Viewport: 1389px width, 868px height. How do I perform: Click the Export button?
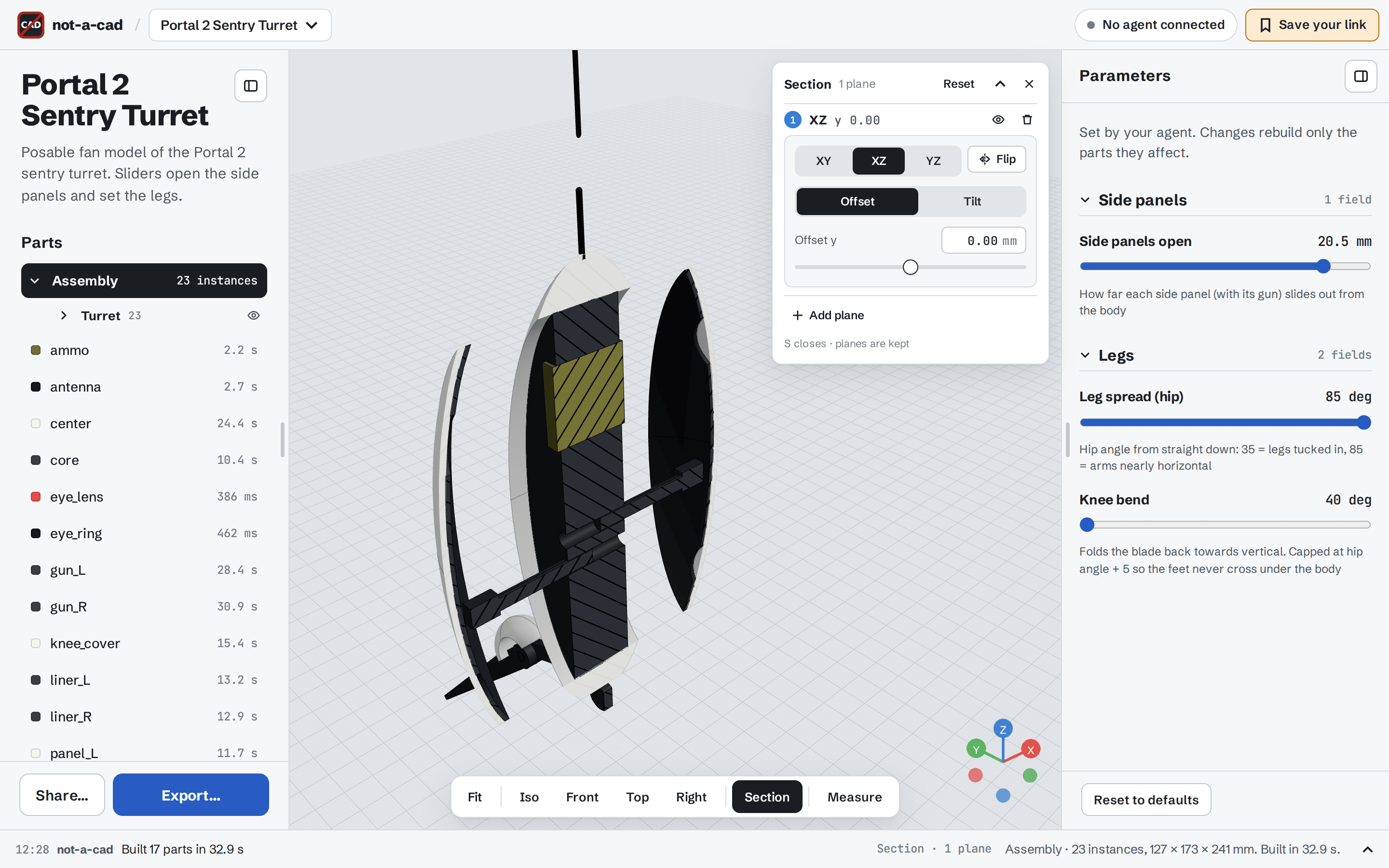point(191,795)
